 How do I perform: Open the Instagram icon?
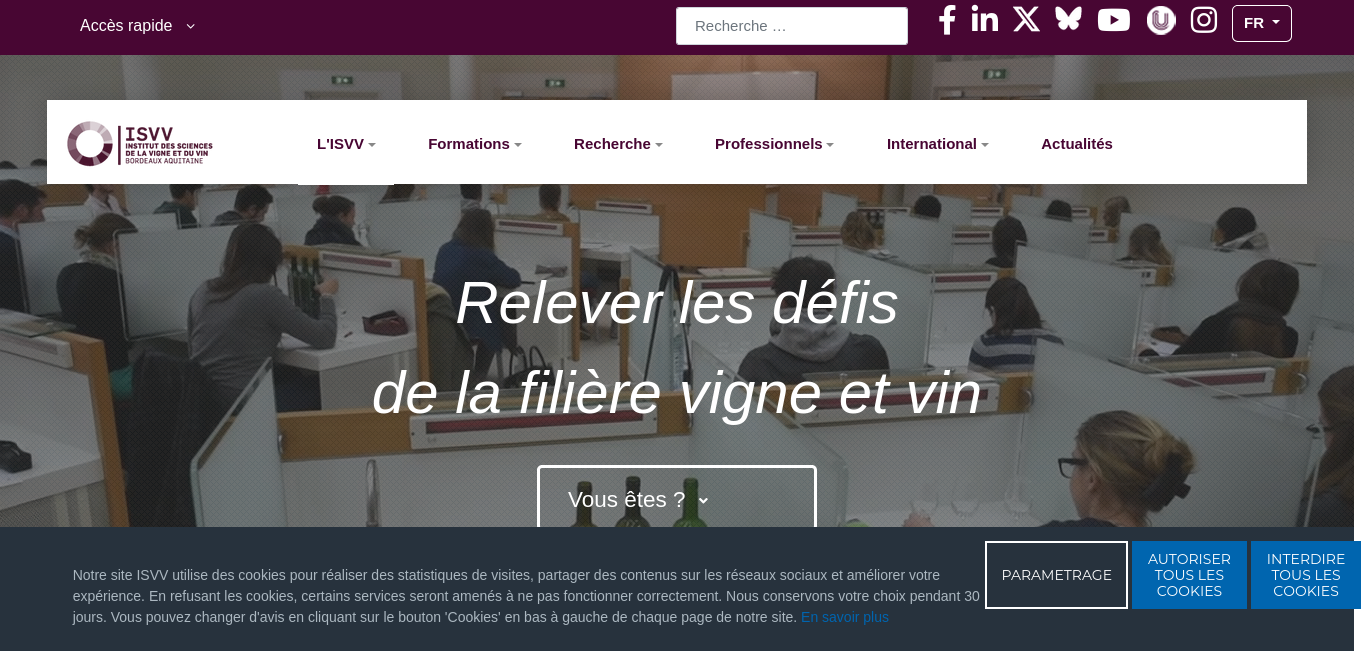click(x=1204, y=20)
